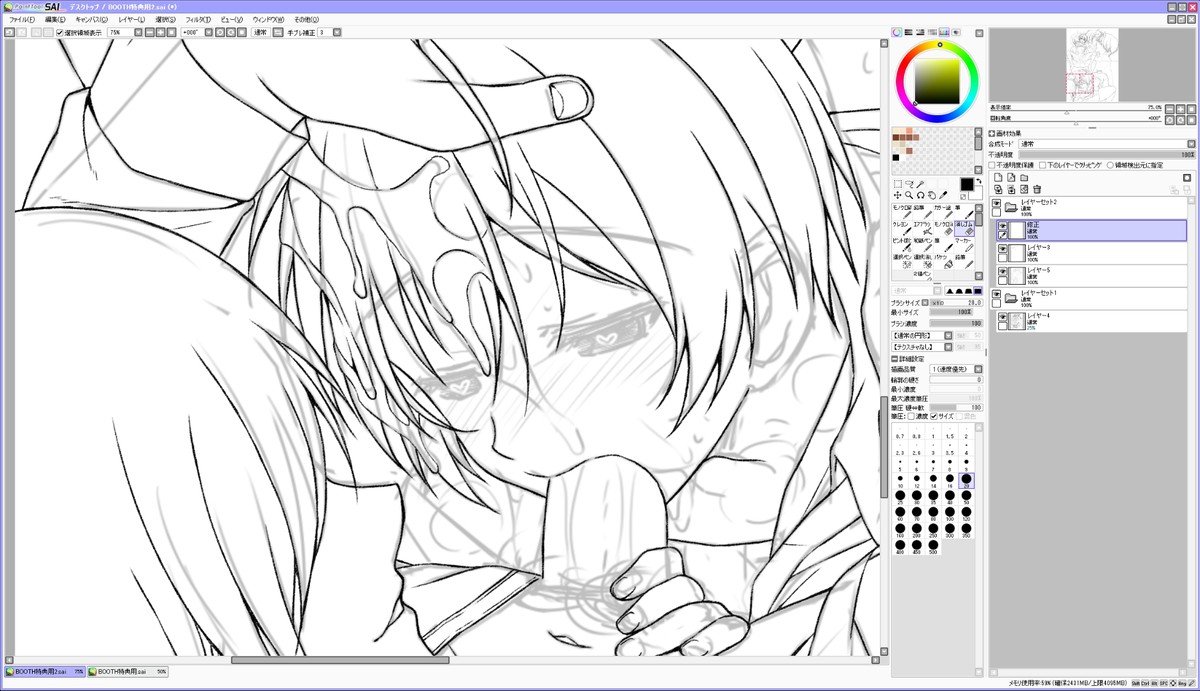The height and width of the screenshot is (691, 1200).
Task: Open the レイヤー menu in menu bar
Action: 131,19
